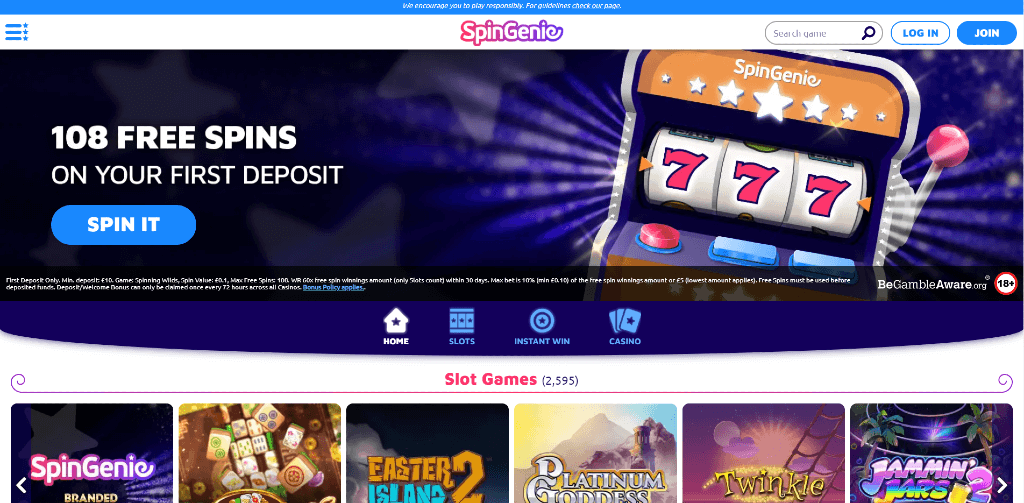The width and height of the screenshot is (1024, 503).
Task: Focus the Search game input field
Action: (816, 33)
